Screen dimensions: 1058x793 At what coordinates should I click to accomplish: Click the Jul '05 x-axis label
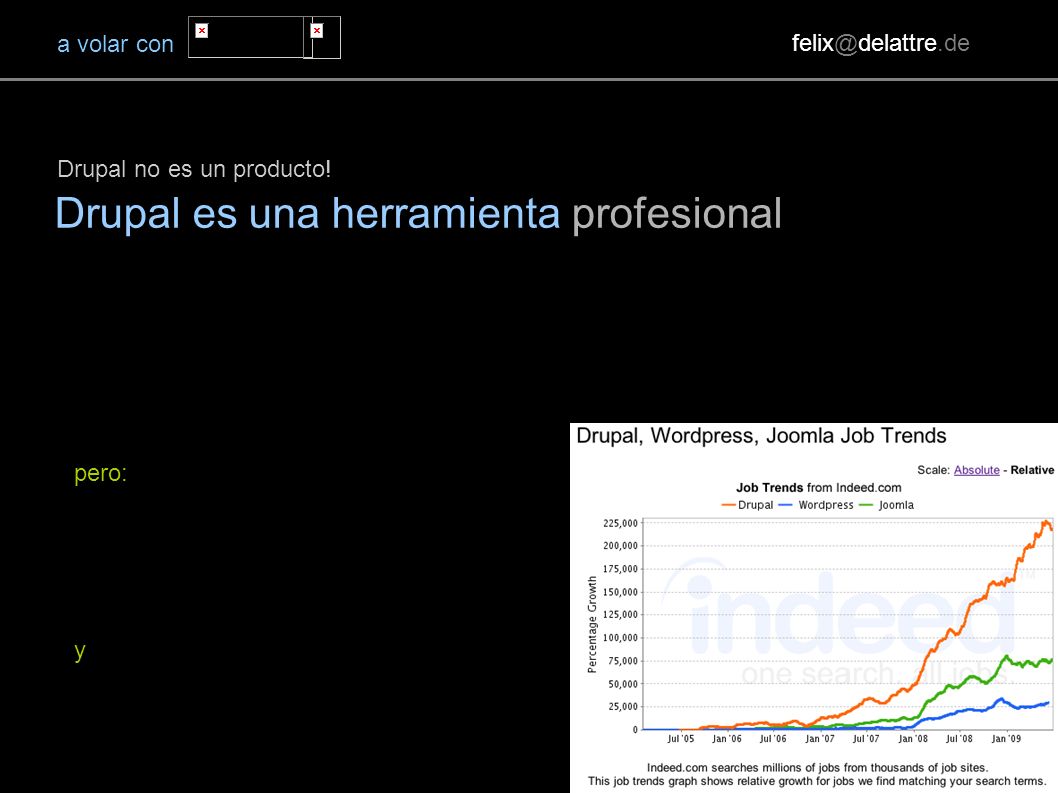[x=680, y=739]
